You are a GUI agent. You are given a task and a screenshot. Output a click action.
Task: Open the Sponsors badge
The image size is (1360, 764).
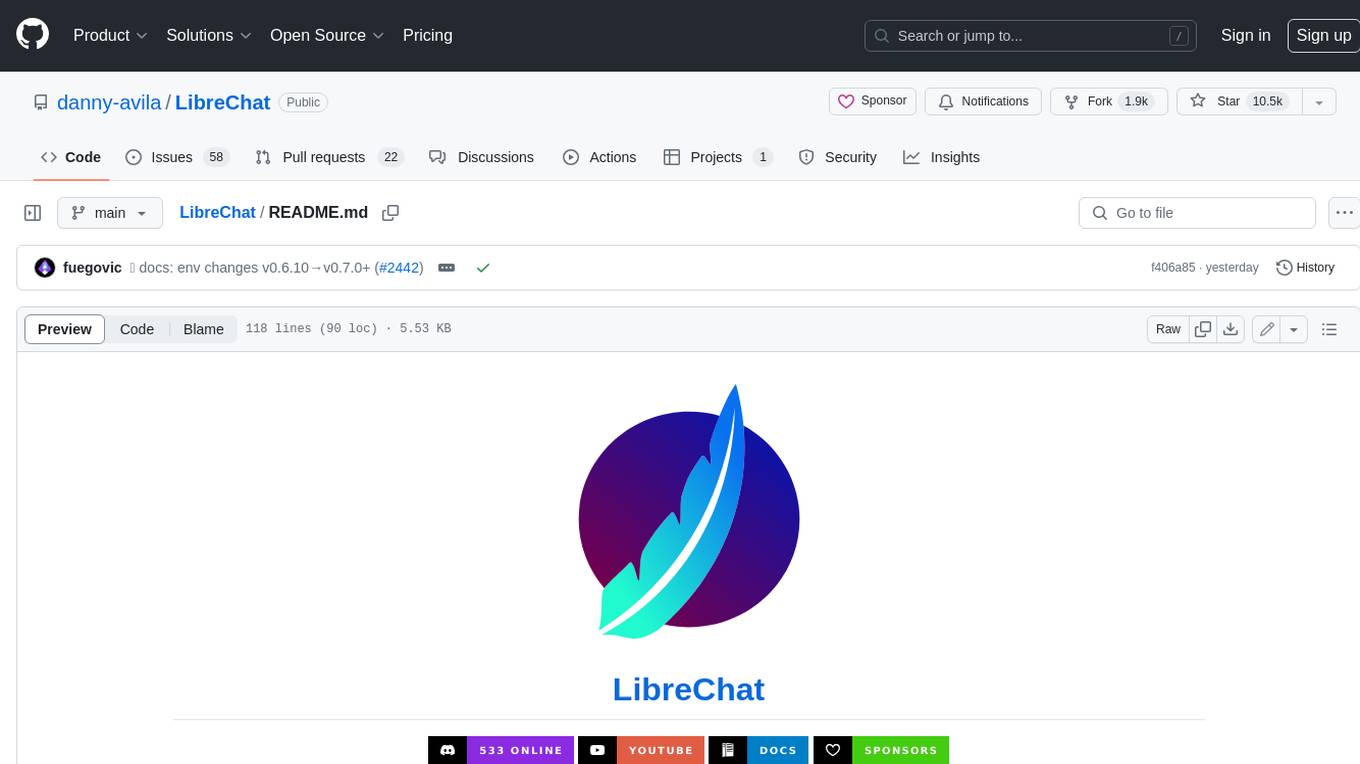pyautogui.click(x=881, y=750)
